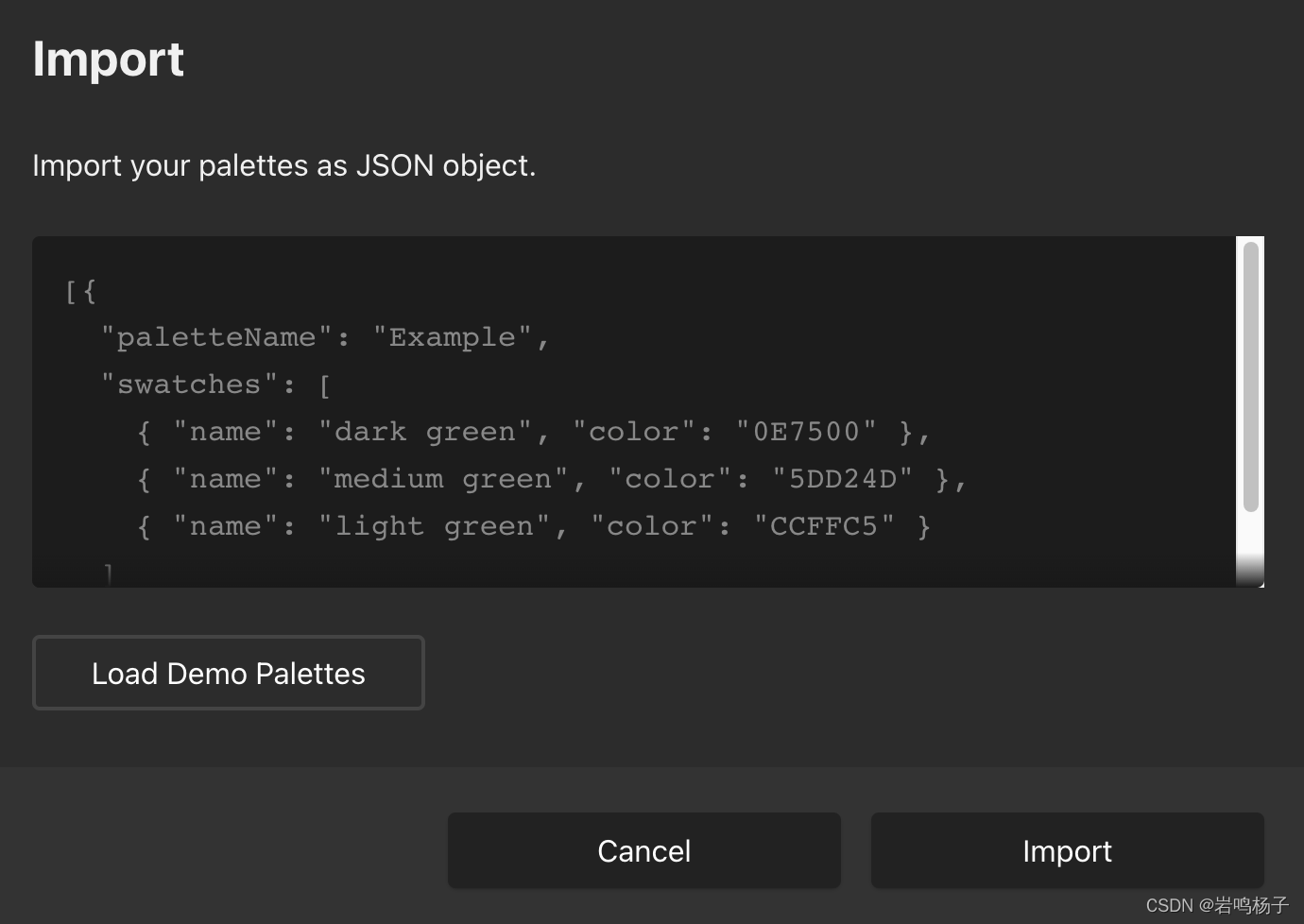Click the "5DD24D" color code
Image resolution: width=1304 pixels, height=924 pixels.
842,479
